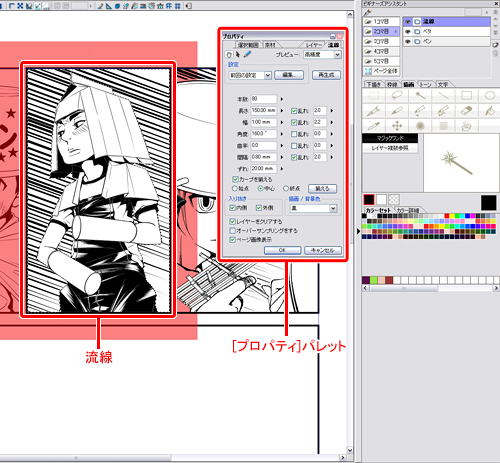Click the fit-to-window arrows icon in top toolbar

click(x=20, y=6)
